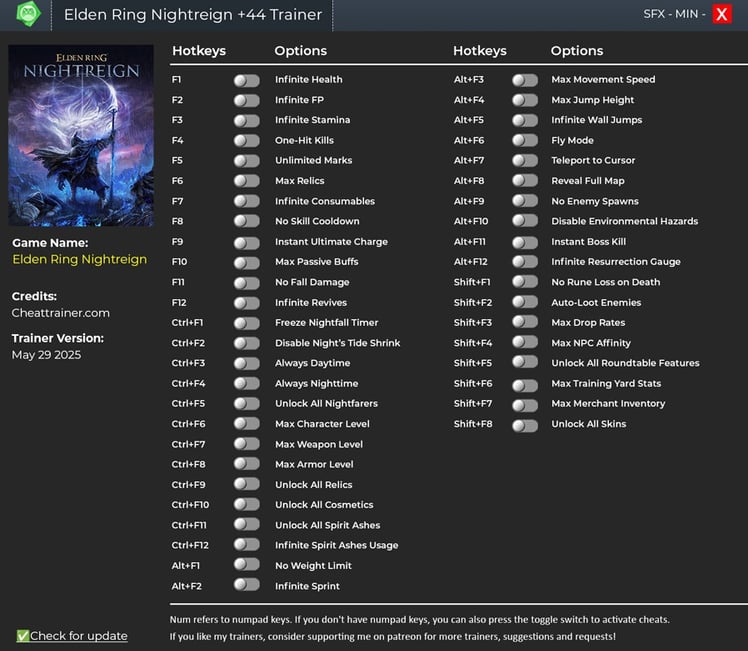Toggle Unlock All Spirit Ashes
The height and width of the screenshot is (651, 748).
[x=247, y=525]
